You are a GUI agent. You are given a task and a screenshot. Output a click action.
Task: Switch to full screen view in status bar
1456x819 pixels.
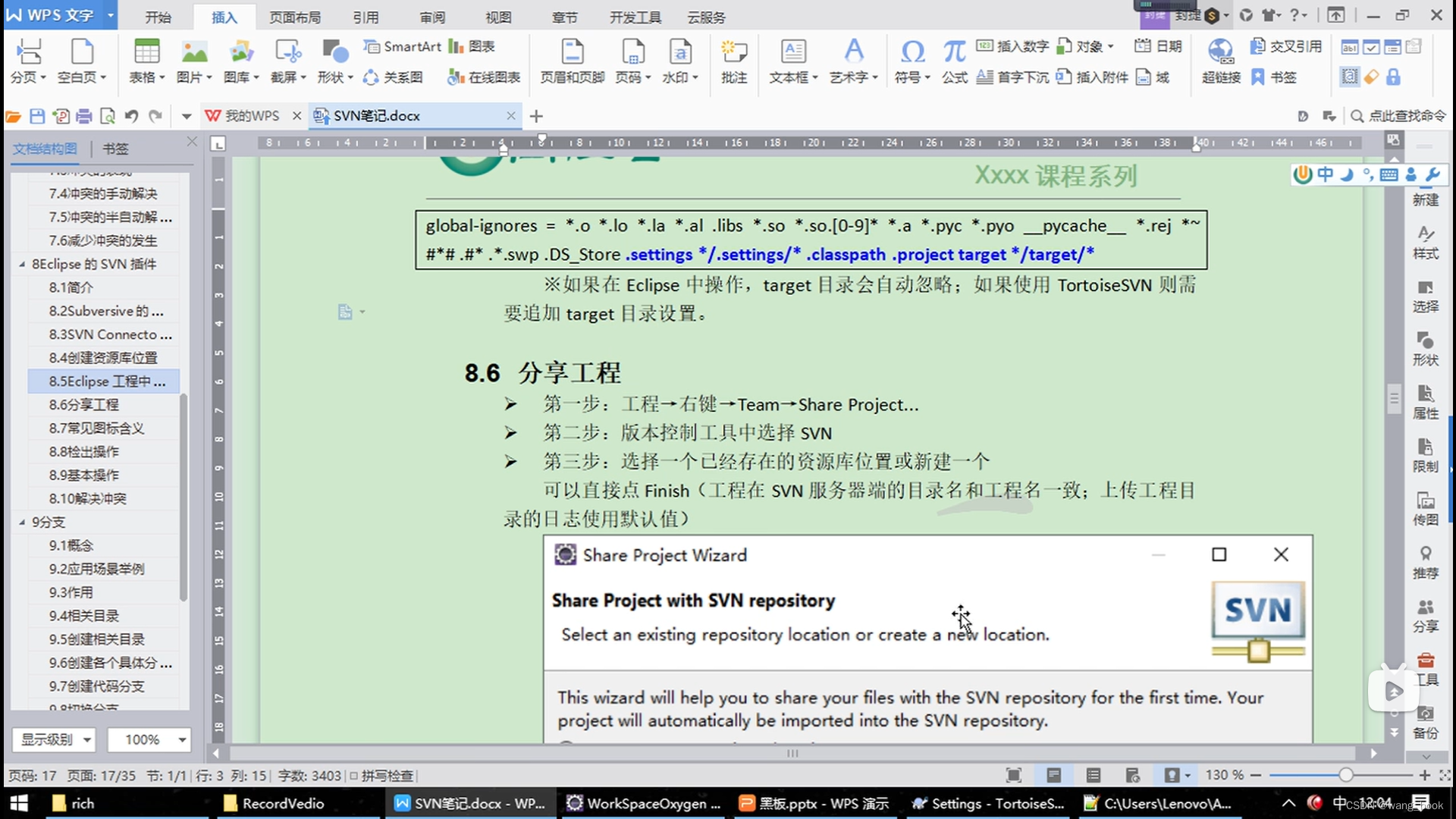point(1014,775)
